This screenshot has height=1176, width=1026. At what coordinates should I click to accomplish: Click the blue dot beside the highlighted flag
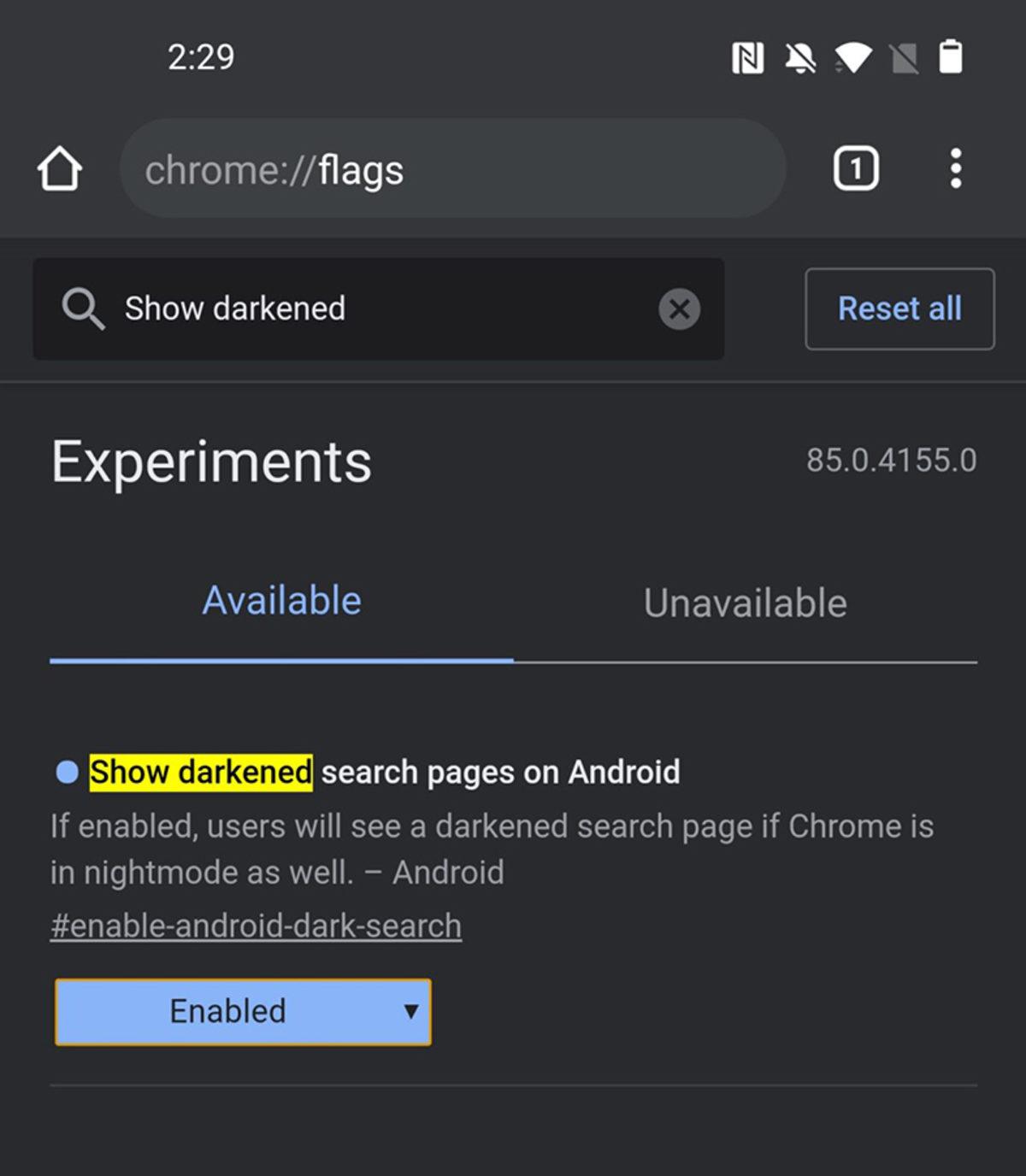pos(65,773)
